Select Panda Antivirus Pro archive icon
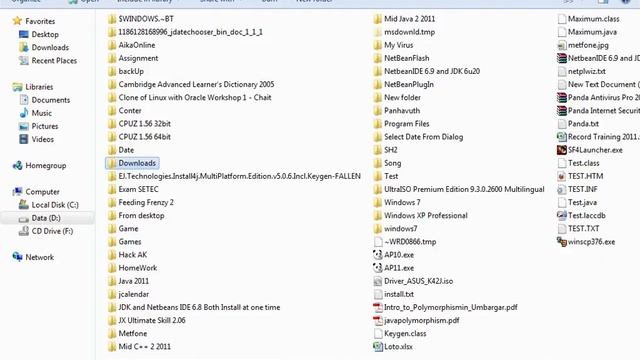The image size is (640, 360). pos(562,97)
